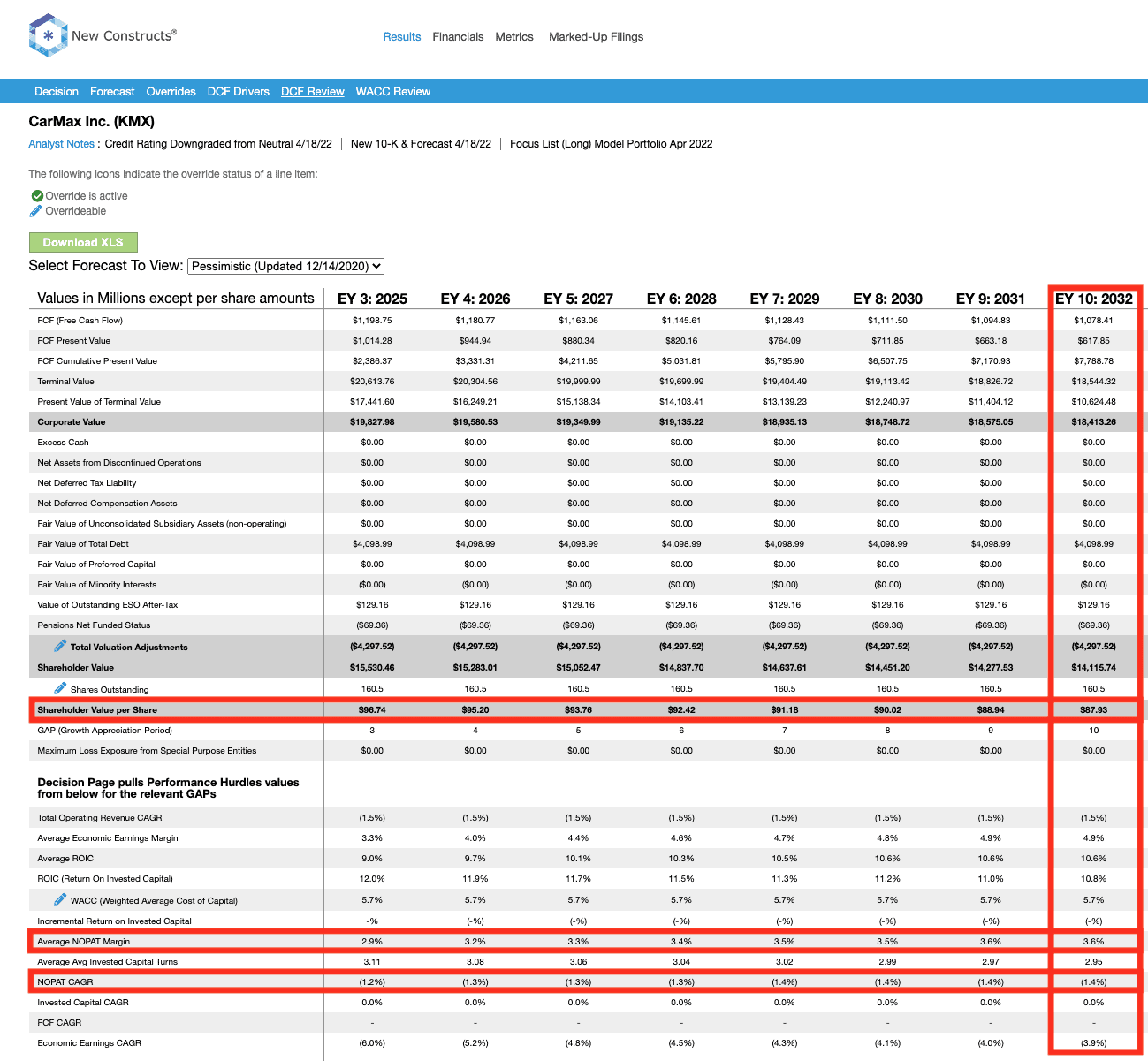The height and width of the screenshot is (1061, 1148).
Task: Go to the WACC Review page
Action: 393,92
